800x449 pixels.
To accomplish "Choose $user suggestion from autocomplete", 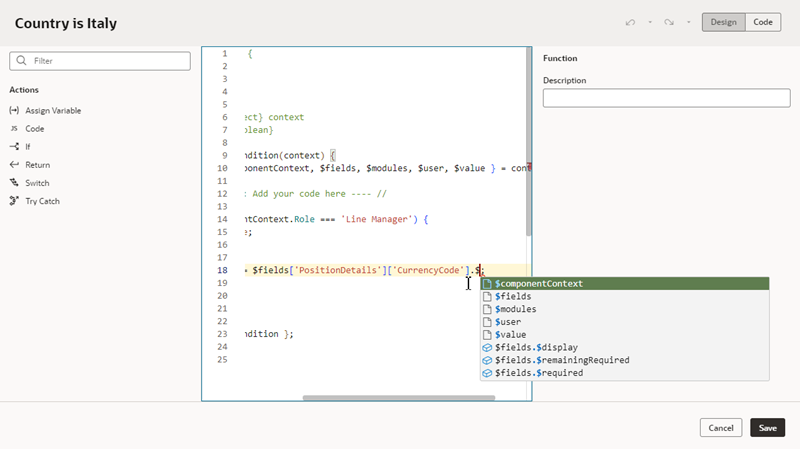I will pyautogui.click(x=624, y=322).
